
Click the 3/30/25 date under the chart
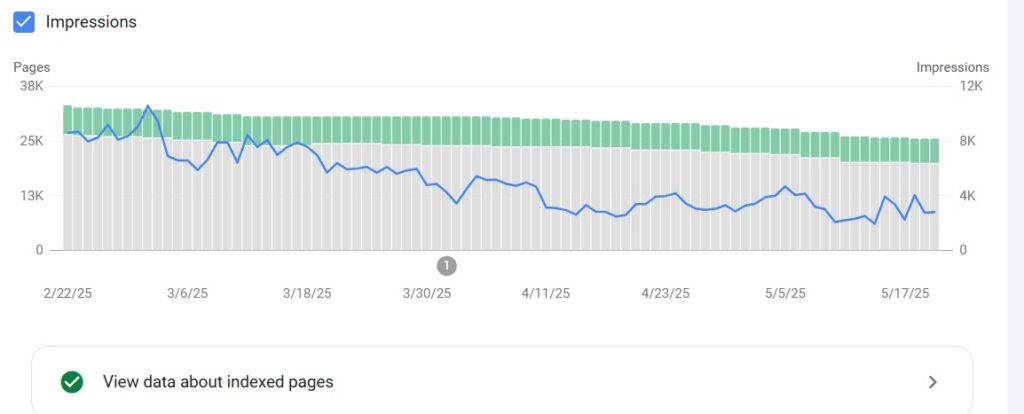click(x=427, y=293)
